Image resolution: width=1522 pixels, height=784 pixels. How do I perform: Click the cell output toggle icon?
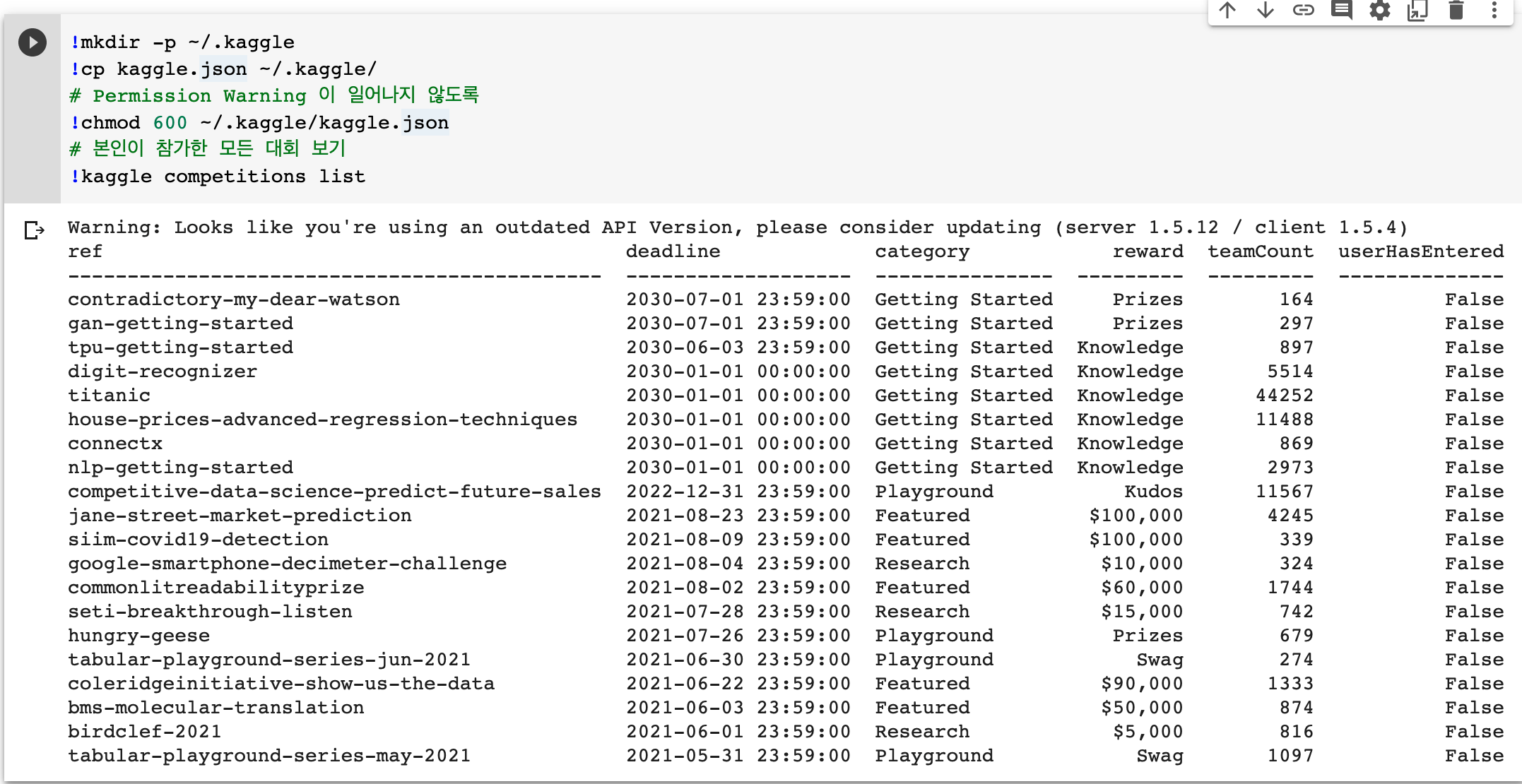[34, 230]
